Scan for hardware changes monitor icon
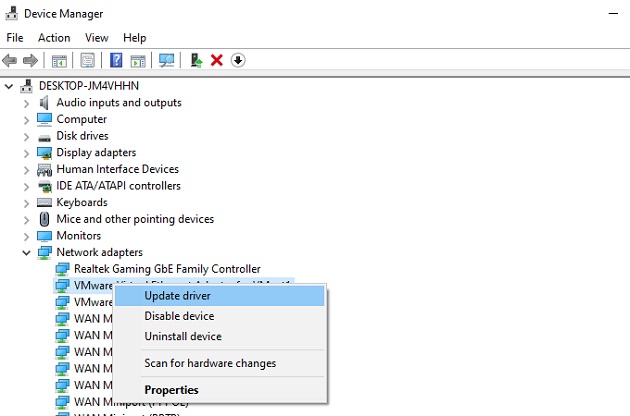The height and width of the screenshot is (416, 630). [166, 61]
